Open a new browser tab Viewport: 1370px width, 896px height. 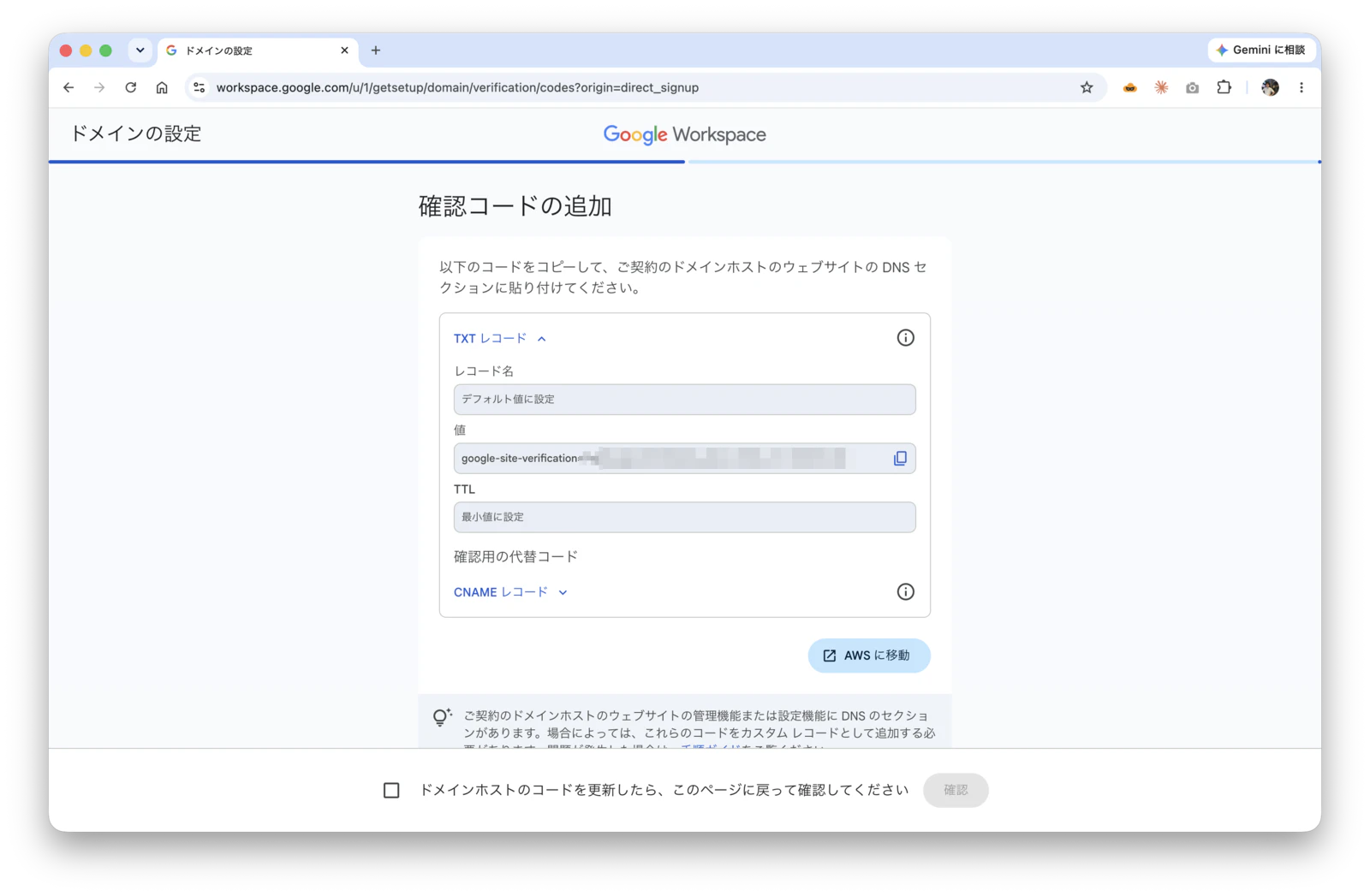[x=376, y=50]
